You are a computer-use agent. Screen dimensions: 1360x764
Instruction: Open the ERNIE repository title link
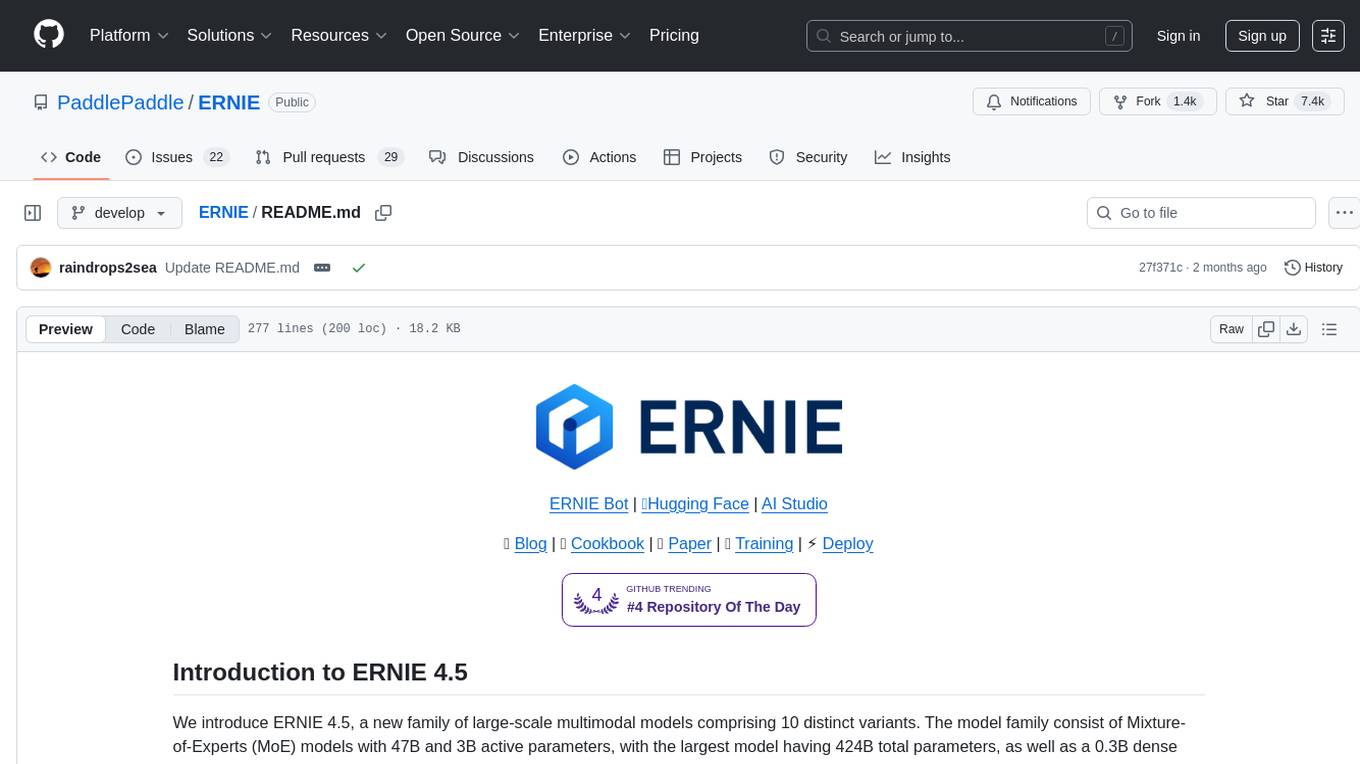(229, 102)
